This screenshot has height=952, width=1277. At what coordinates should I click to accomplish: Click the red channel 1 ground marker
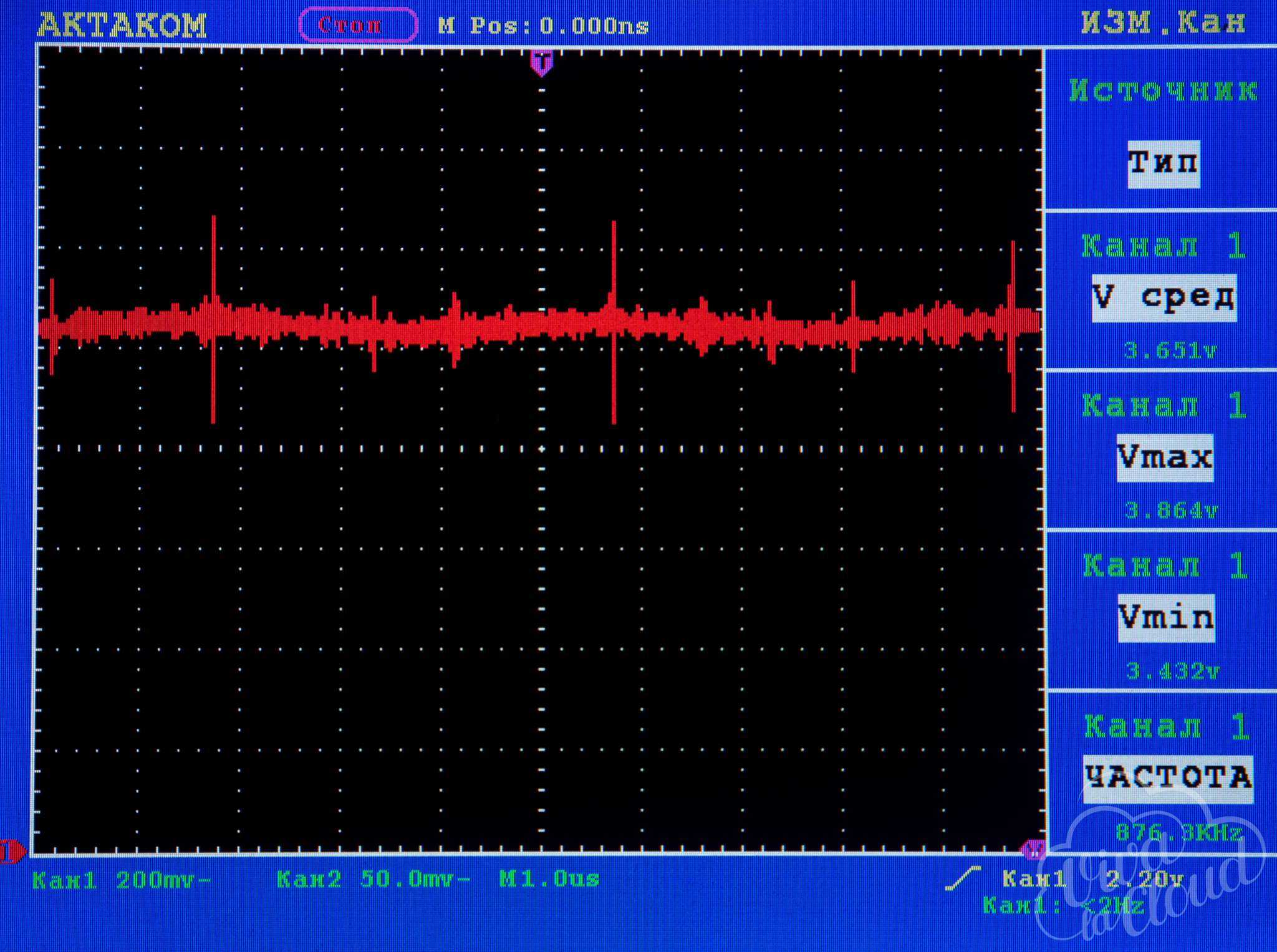click(x=11, y=850)
